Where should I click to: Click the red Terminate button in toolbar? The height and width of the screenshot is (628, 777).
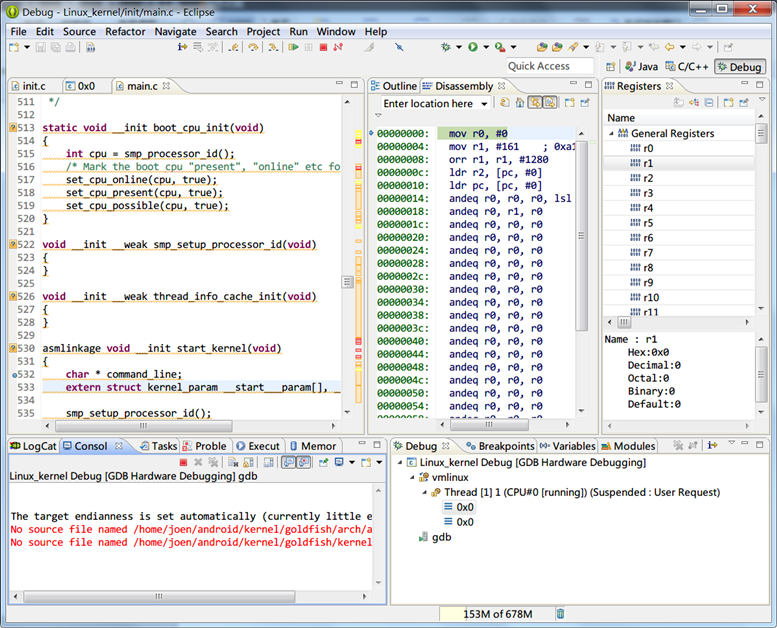(323, 47)
